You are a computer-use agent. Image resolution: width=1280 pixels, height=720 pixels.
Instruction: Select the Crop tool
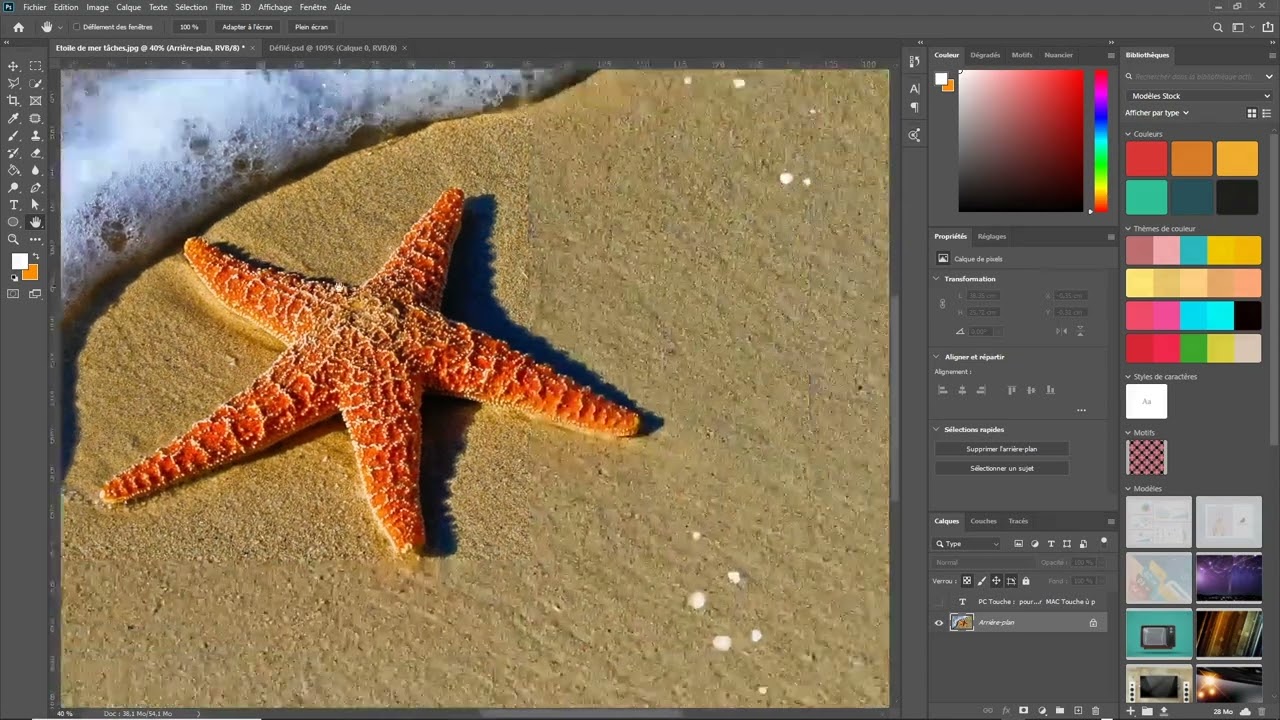(x=14, y=101)
